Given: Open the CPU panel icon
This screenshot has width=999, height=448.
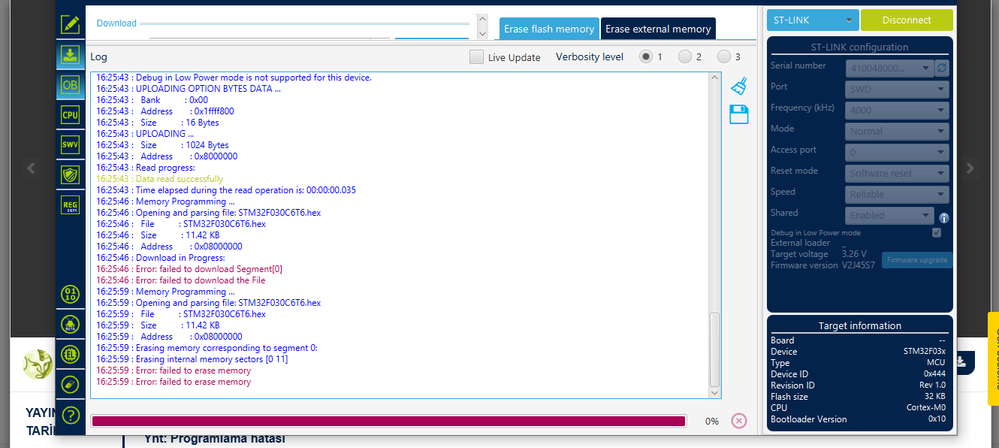Looking at the screenshot, I should 70,115.
